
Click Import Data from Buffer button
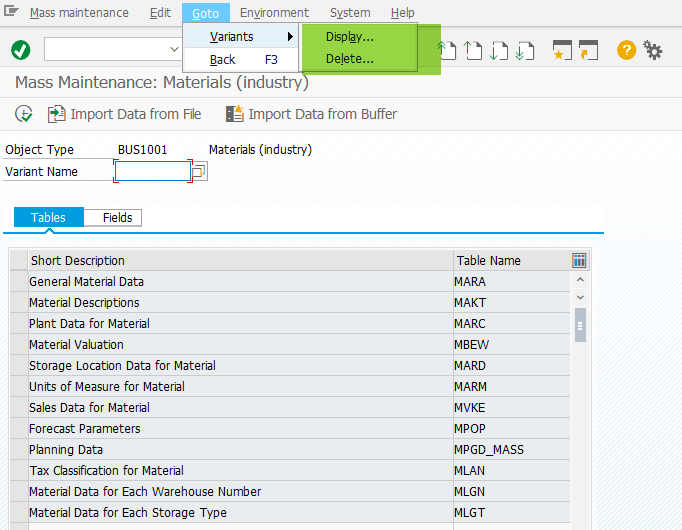[x=312, y=114]
